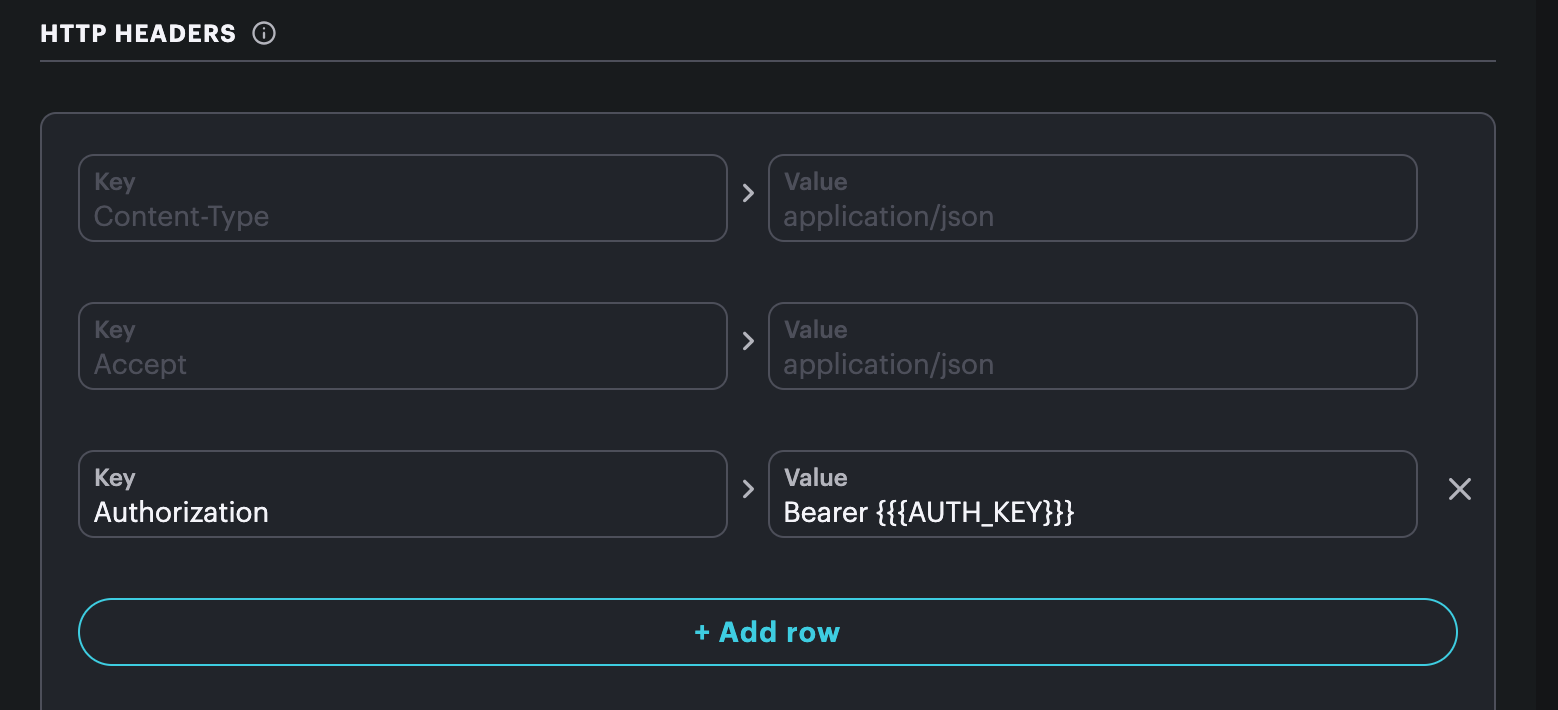Viewport: 1558px width, 710px height.
Task: Remove the Authorization header row
Action: pyautogui.click(x=1460, y=489)
